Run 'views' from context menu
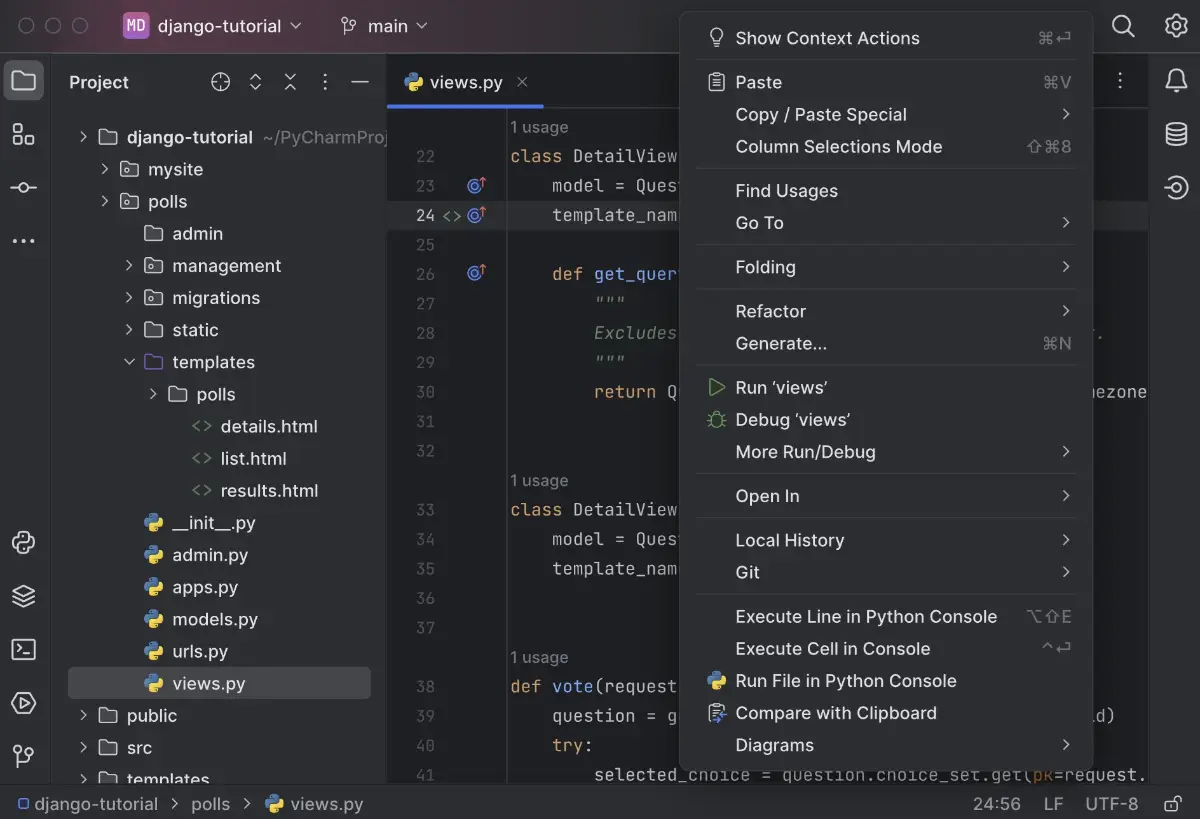This screenshot has height=819, width=1200. [886, 387]
